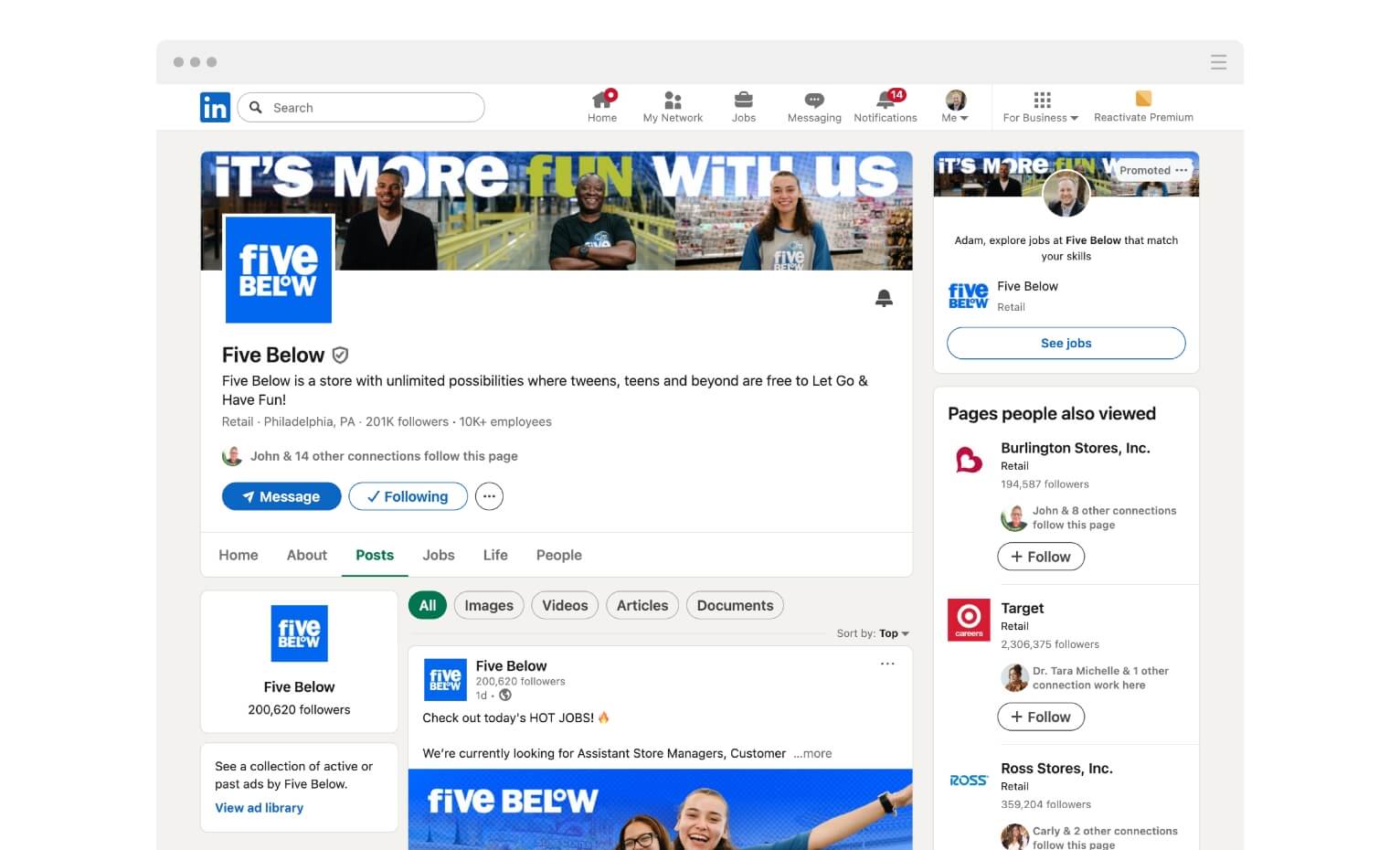
Task: Switch to the About tab
Action: click(x=306, y=555)
